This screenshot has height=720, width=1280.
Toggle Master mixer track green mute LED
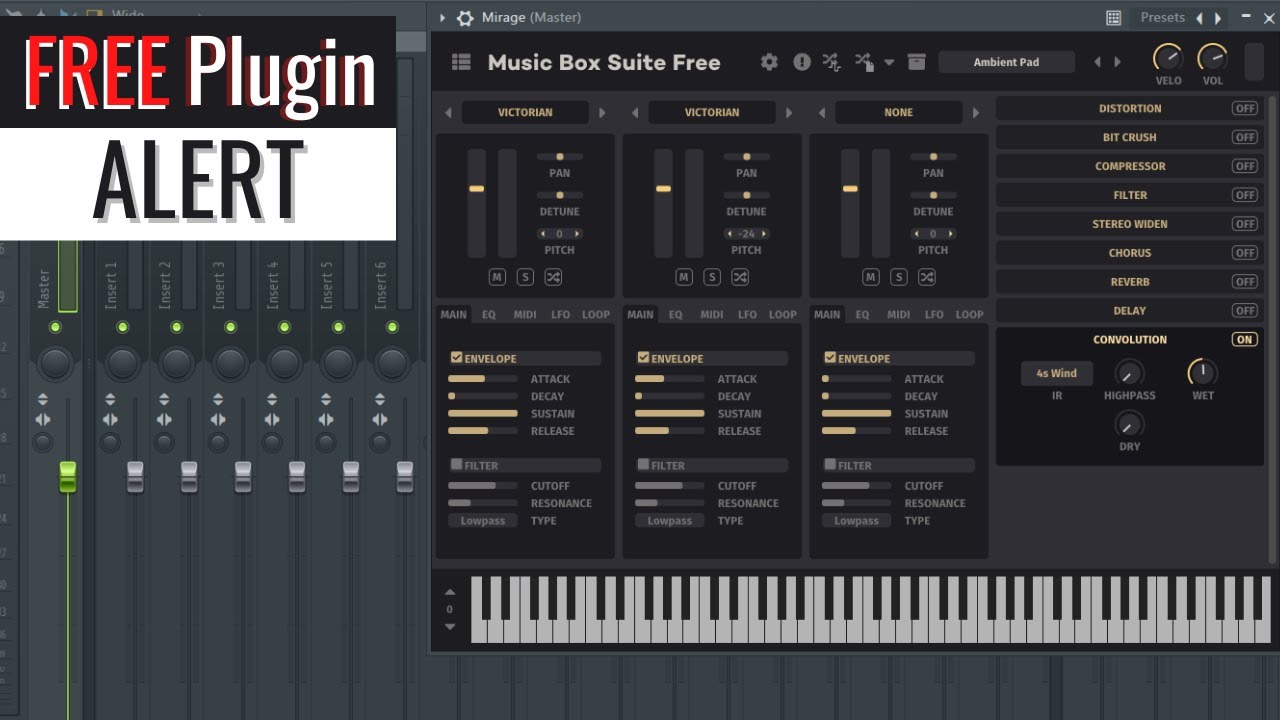pyautogui.click(x=55, y=327)
